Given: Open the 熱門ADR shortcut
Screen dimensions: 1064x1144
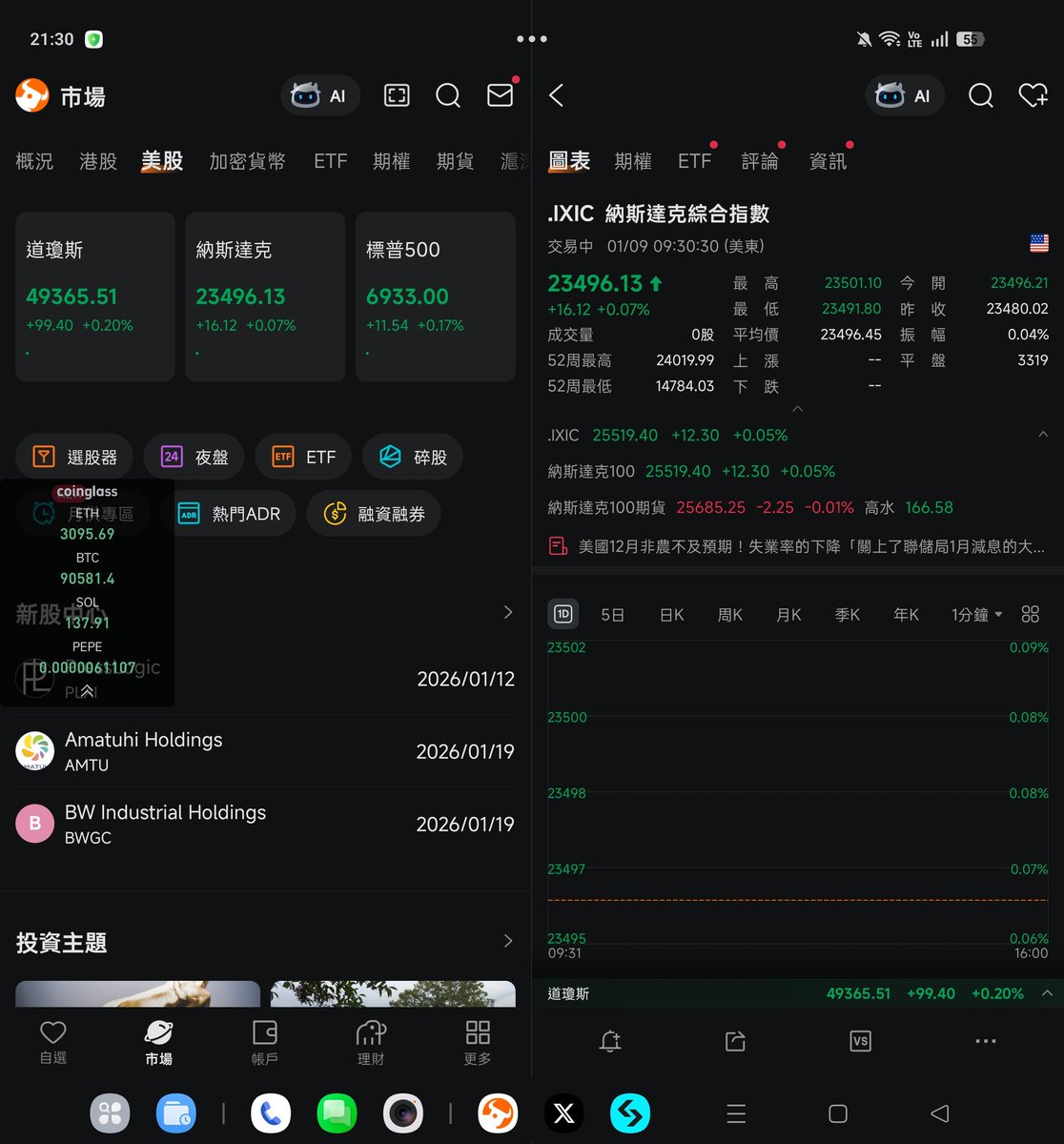Looking at the screenshot, I should pos(230,514).
